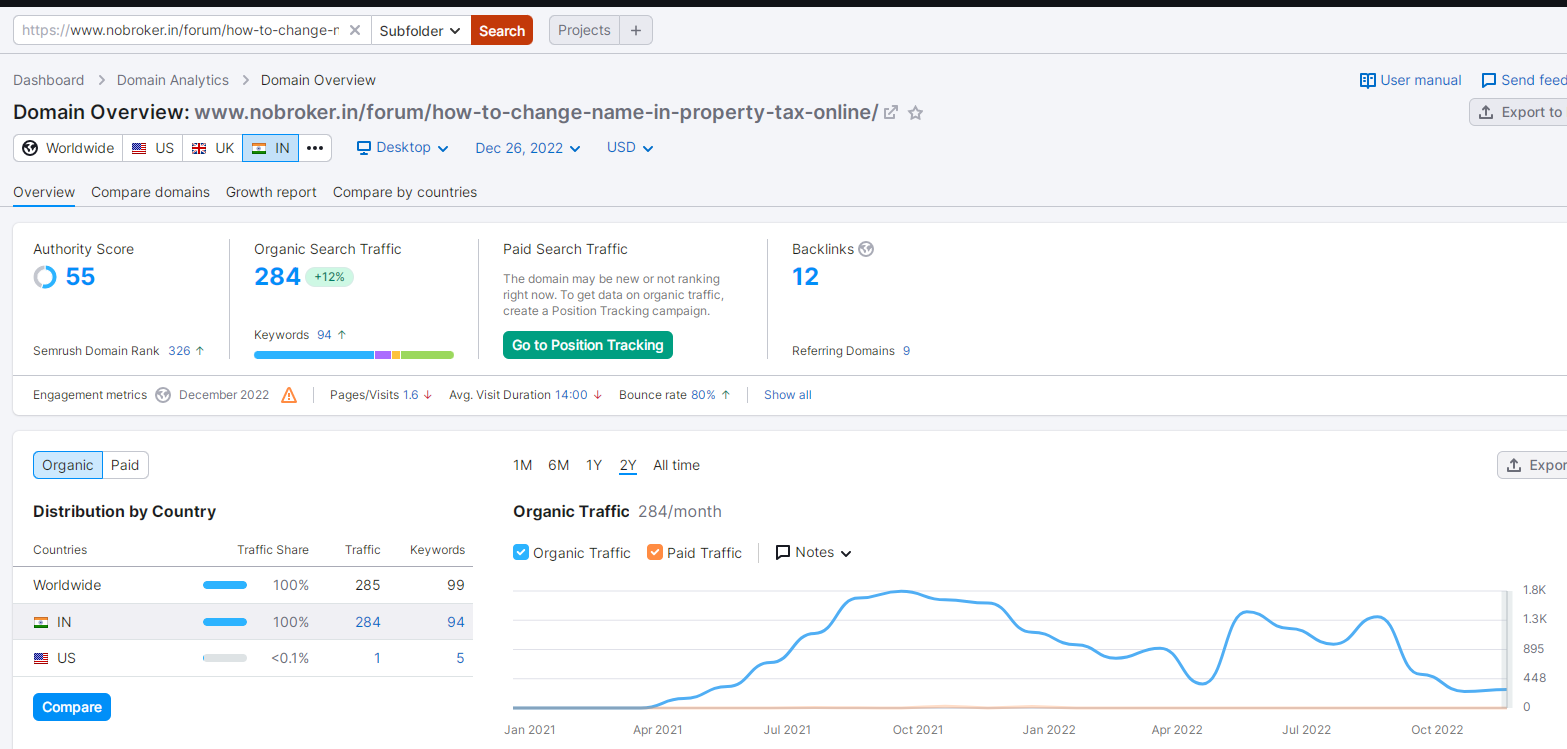This screenshot has height=749, width=1567.
Task: Click the Backlinks count 12
Action: 805,277
